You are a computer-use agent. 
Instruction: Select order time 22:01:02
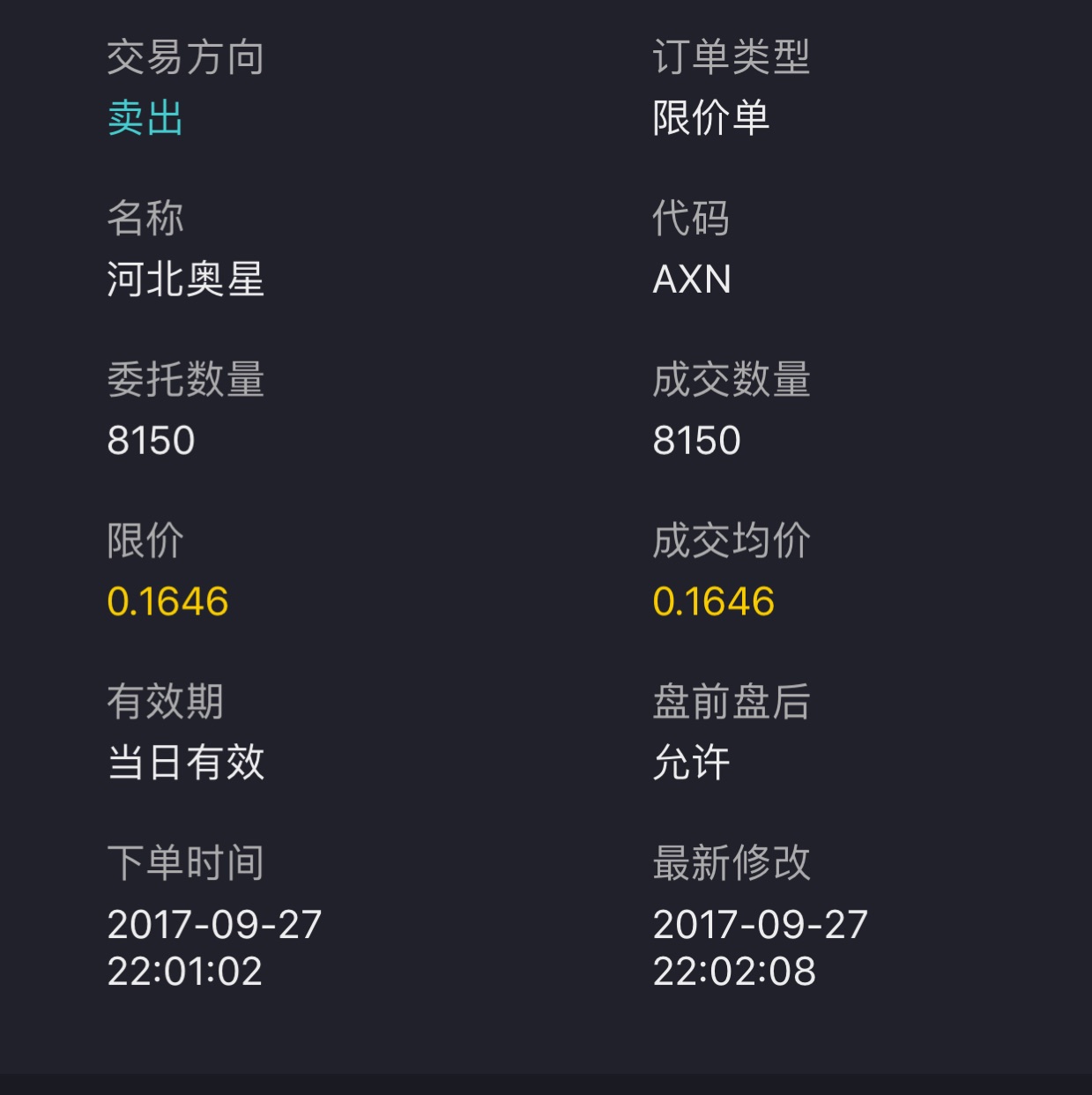(x=185, y=972)
